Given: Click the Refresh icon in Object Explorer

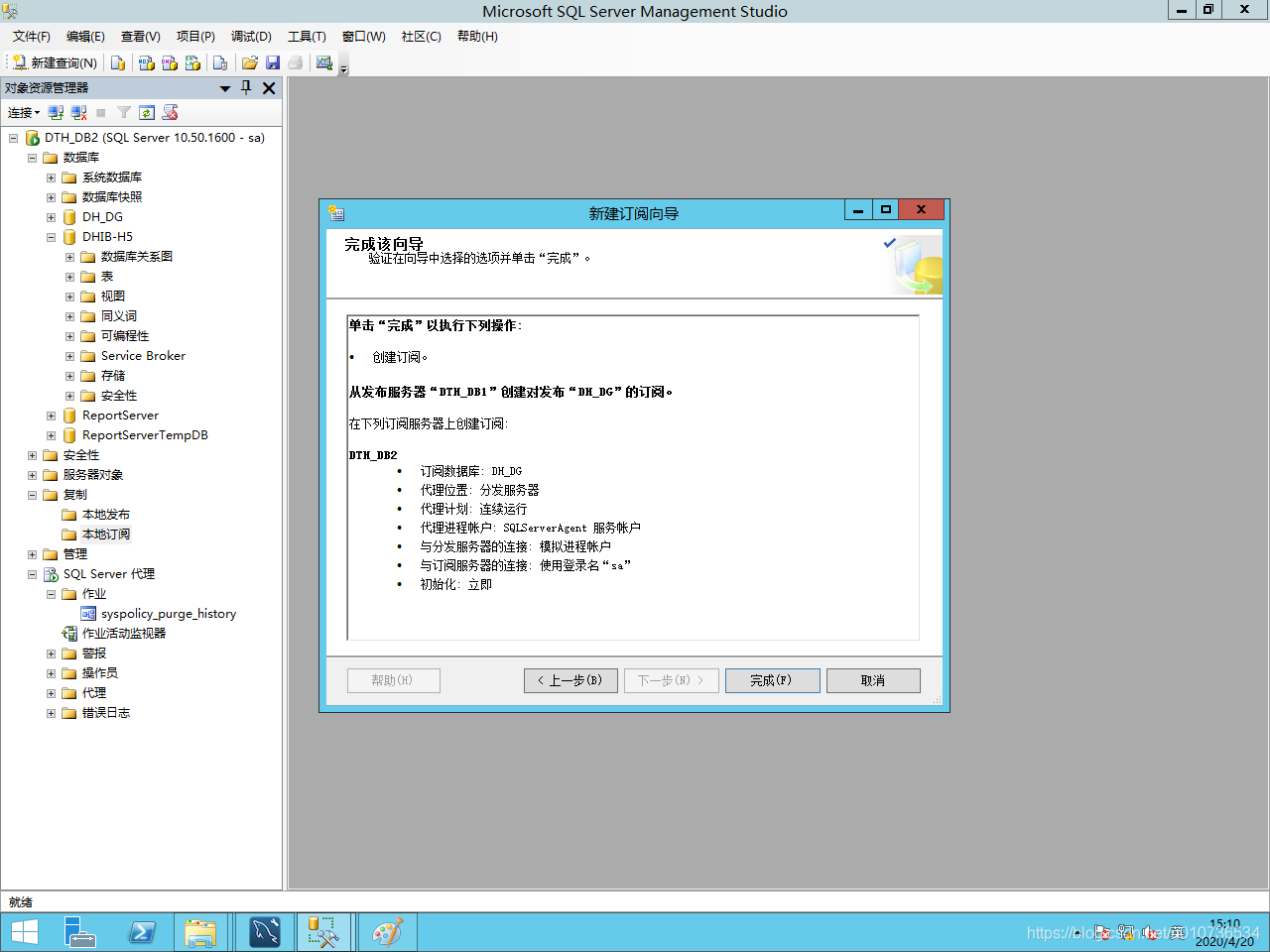Looking at the screenshot, I should (x=147, y=112).
